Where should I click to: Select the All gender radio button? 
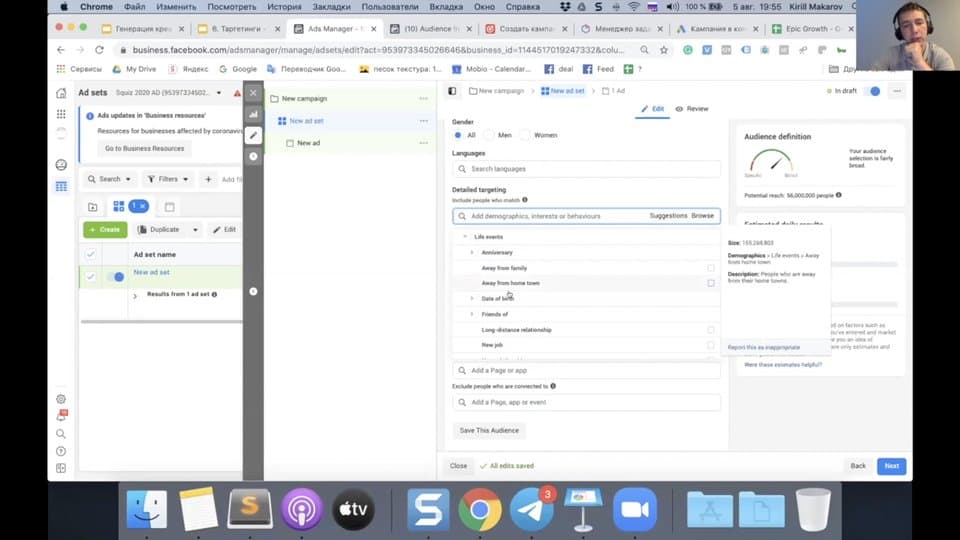click(457, 135)
